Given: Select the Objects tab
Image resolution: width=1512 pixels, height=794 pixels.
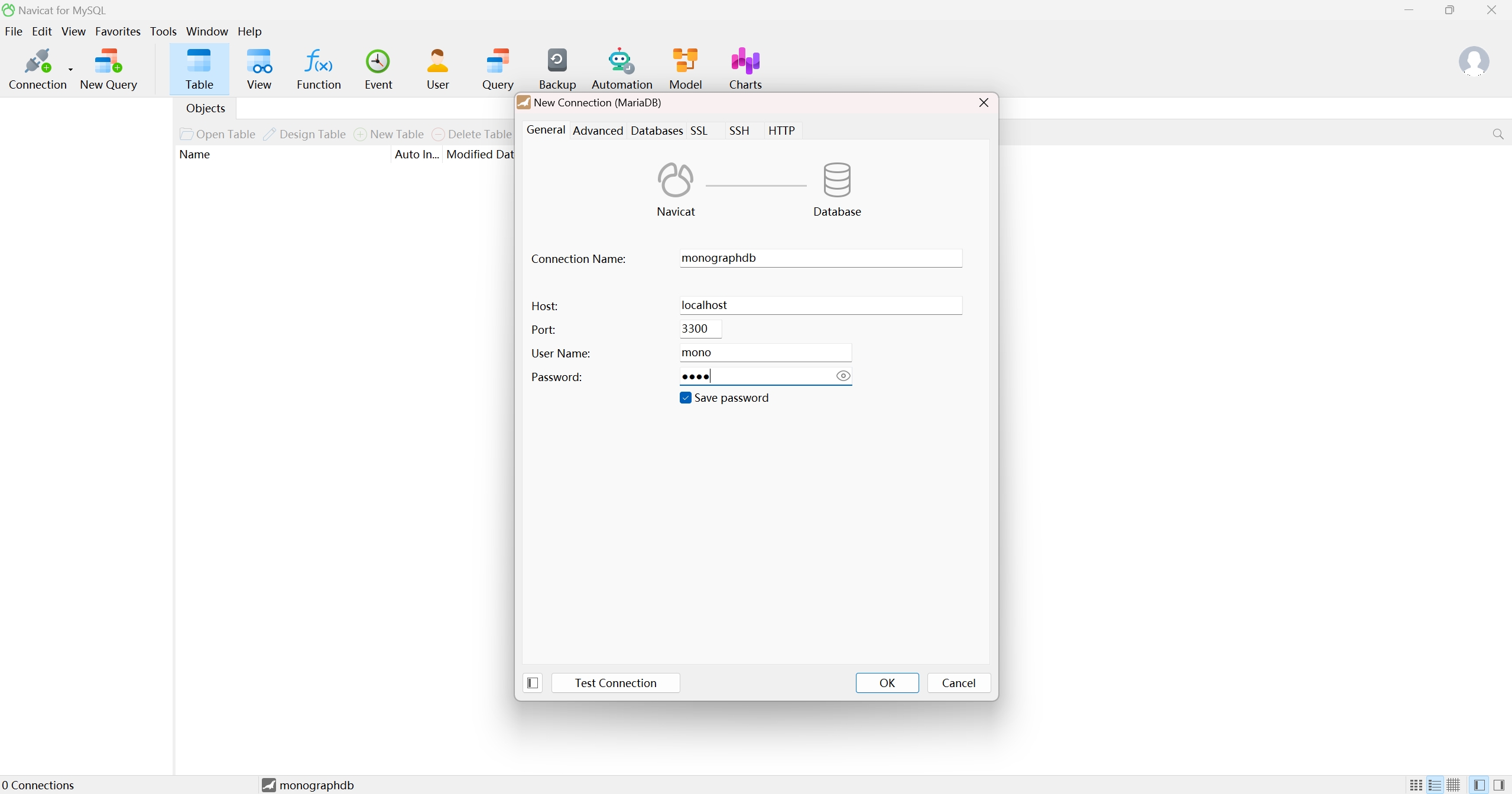Looking at the screenshot, I should click(x=206, y=108).
